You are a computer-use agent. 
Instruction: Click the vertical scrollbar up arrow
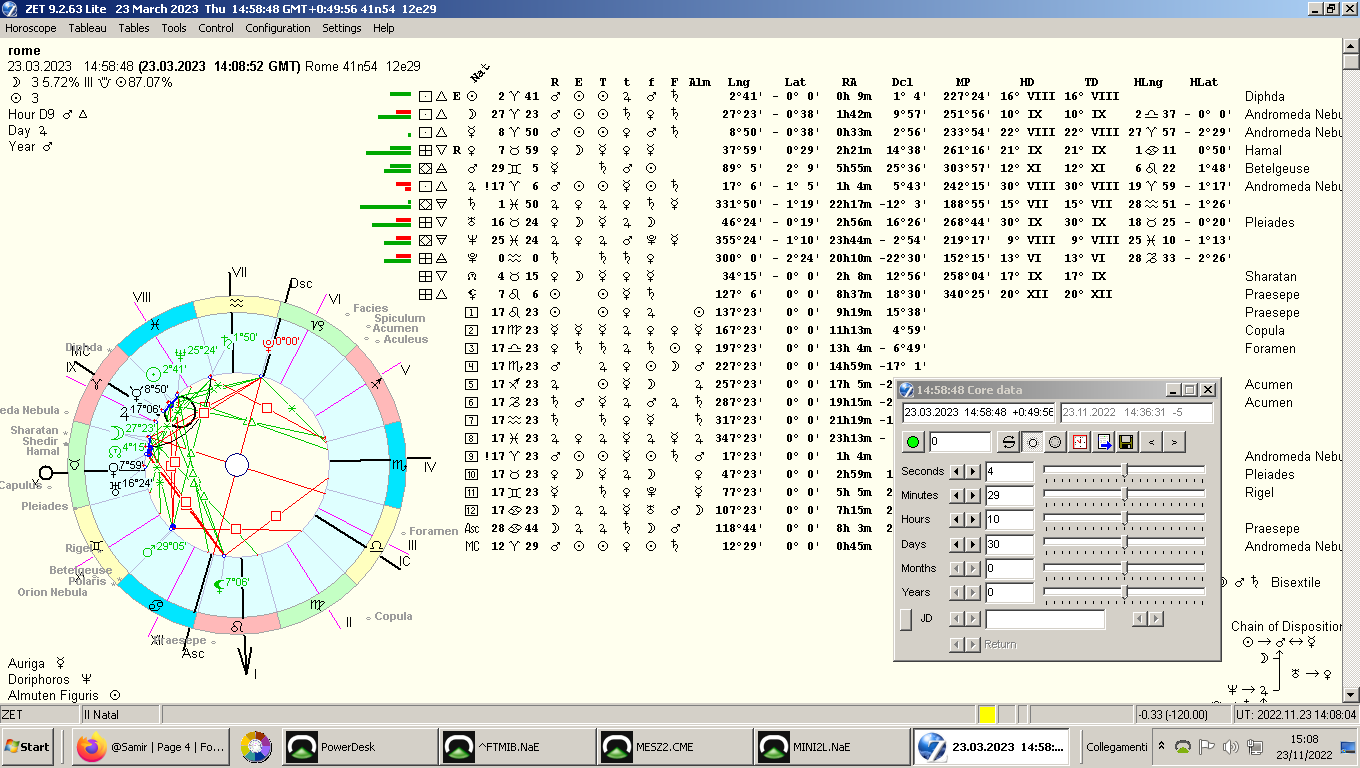coord(1351,46)
